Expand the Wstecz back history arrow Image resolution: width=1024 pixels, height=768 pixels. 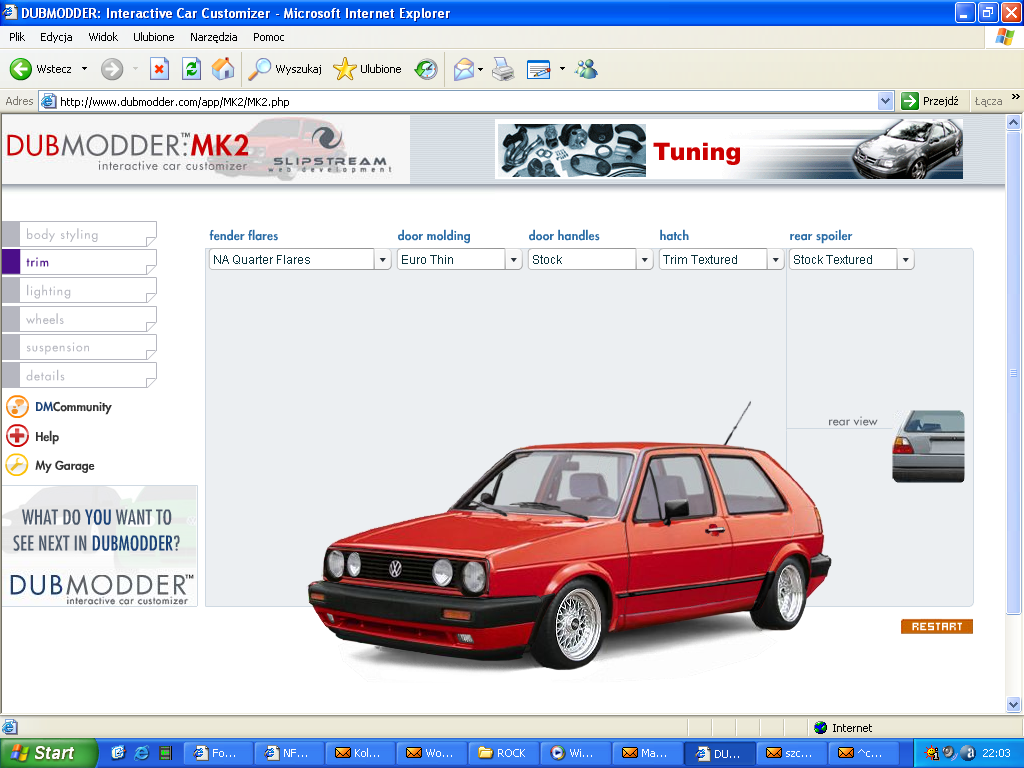tap(84, 69)
